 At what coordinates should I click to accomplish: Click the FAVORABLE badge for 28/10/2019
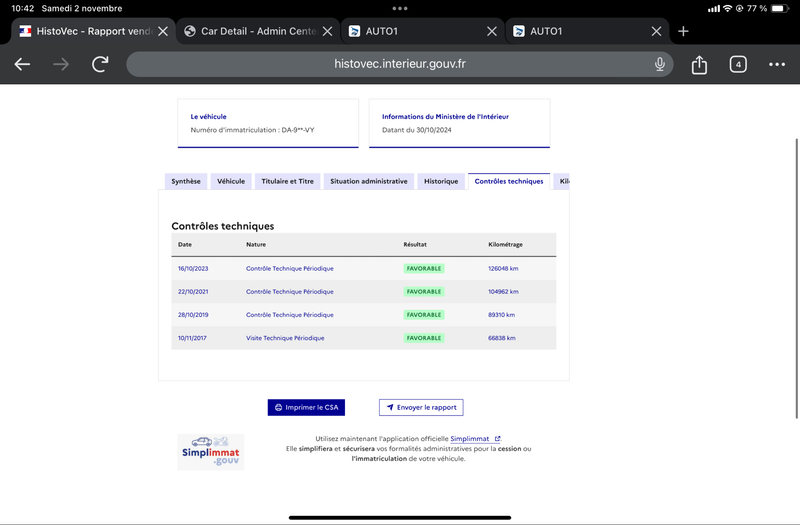point(424,315)
